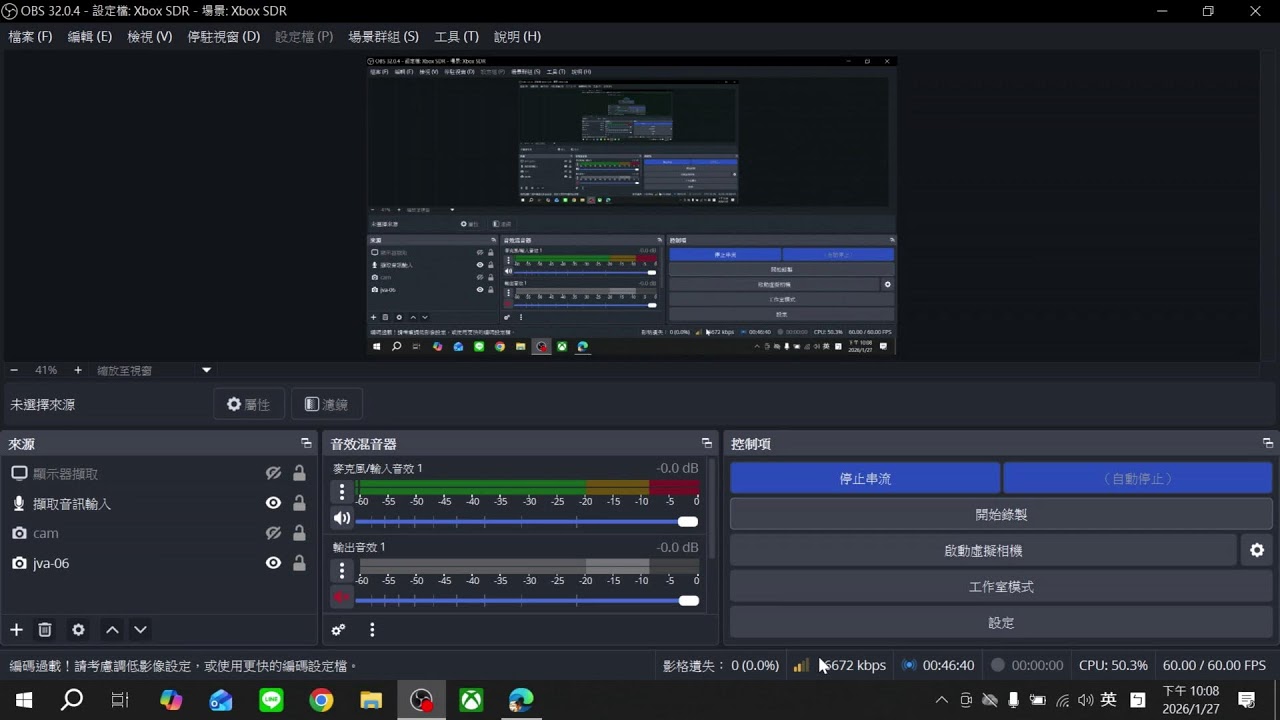Click 停止串流 to stop streaming
This screenshot has width=1280, height=720.
point(865,479)
